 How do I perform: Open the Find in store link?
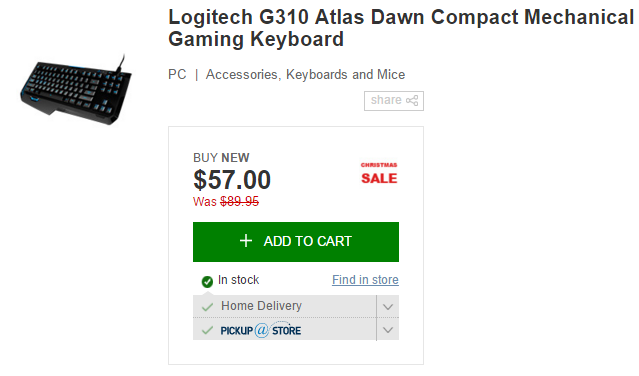click(365, 280)
